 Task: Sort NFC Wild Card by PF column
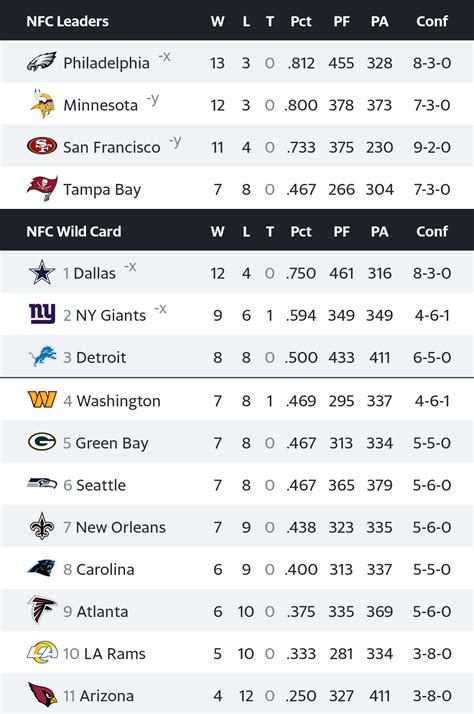point(341,232)
